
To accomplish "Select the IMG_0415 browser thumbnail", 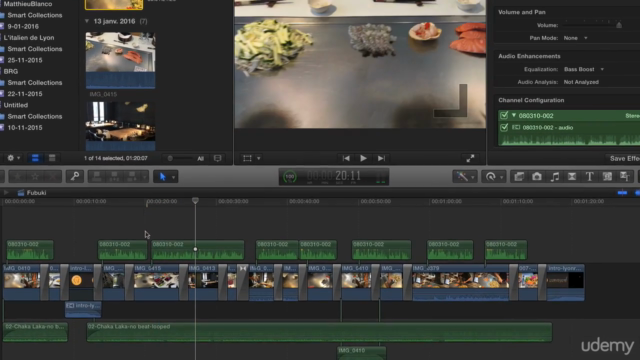I will click(120, 60).
